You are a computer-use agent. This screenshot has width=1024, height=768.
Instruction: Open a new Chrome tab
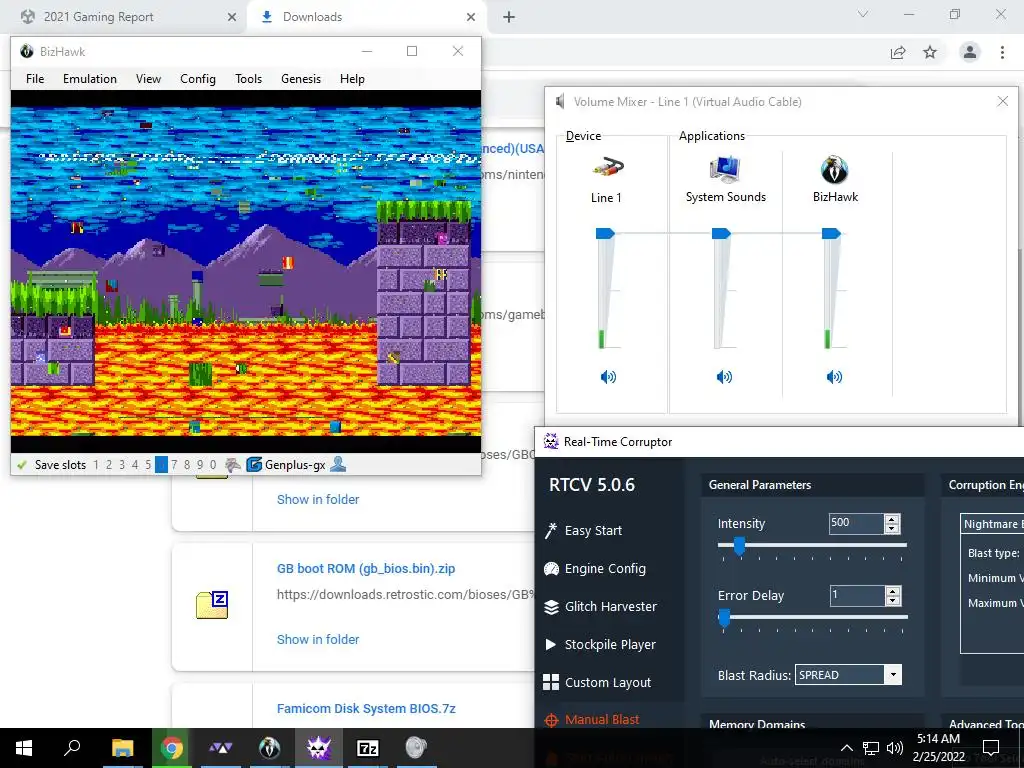tap(509, 17)
